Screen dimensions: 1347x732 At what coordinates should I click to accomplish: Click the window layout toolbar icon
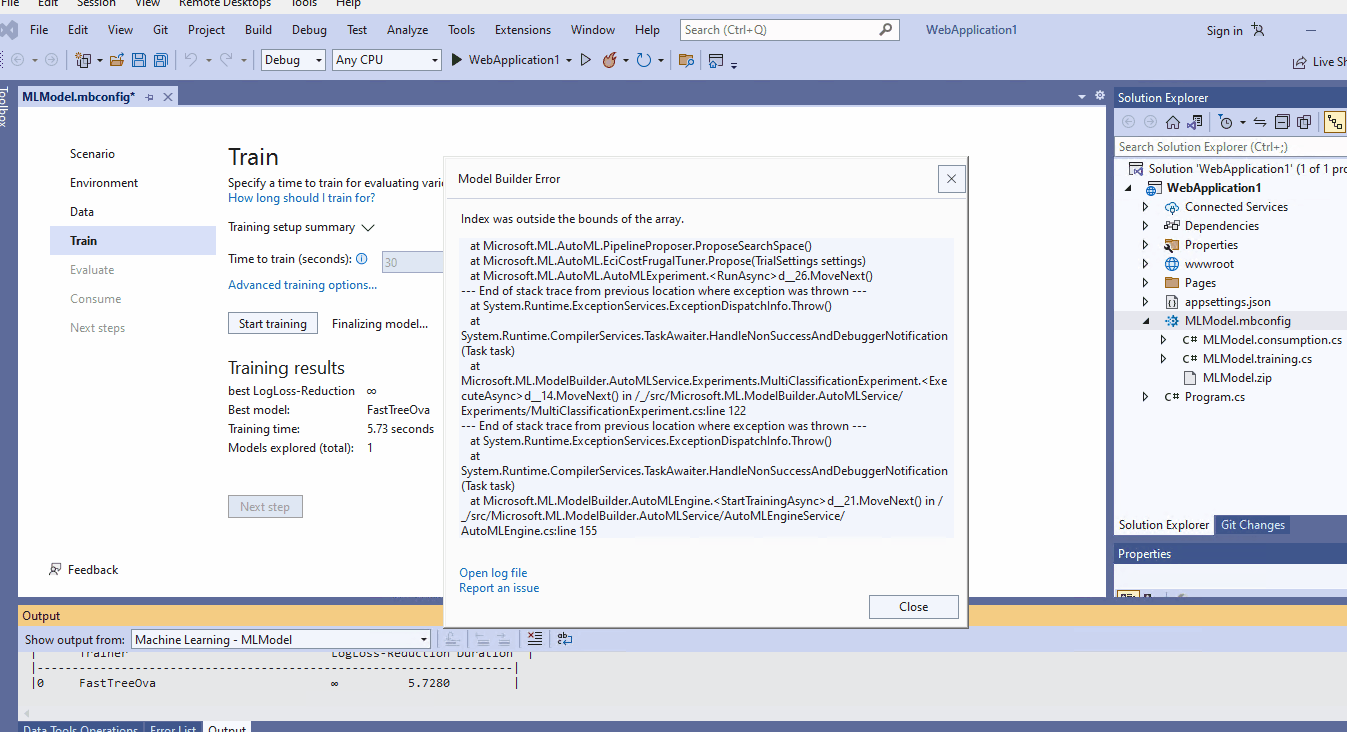click(x=716, y=60)
